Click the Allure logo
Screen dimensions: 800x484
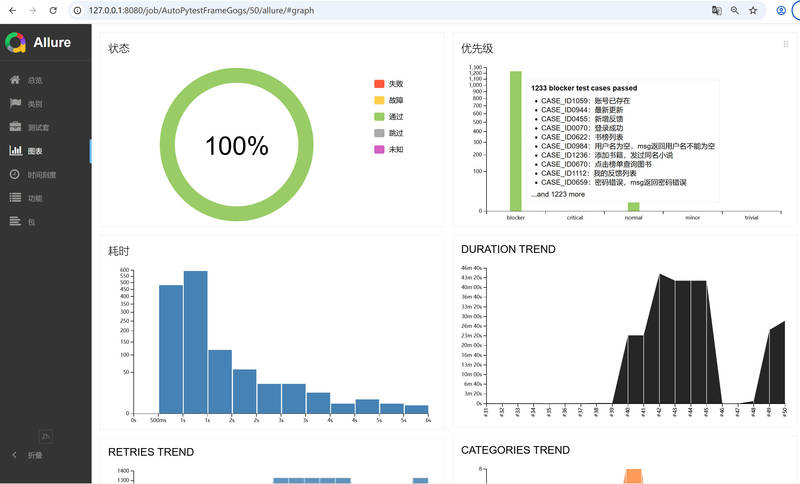[15, 42]
